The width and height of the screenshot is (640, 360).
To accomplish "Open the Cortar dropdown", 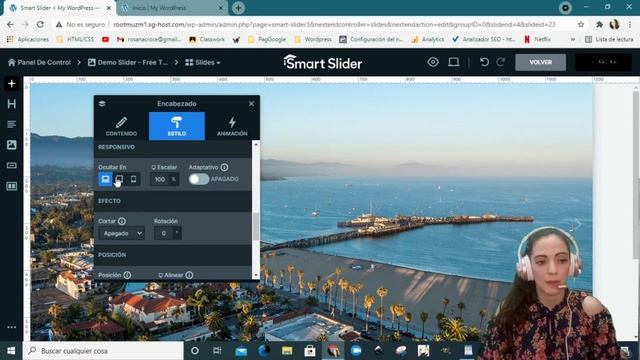I will point(121,233).
